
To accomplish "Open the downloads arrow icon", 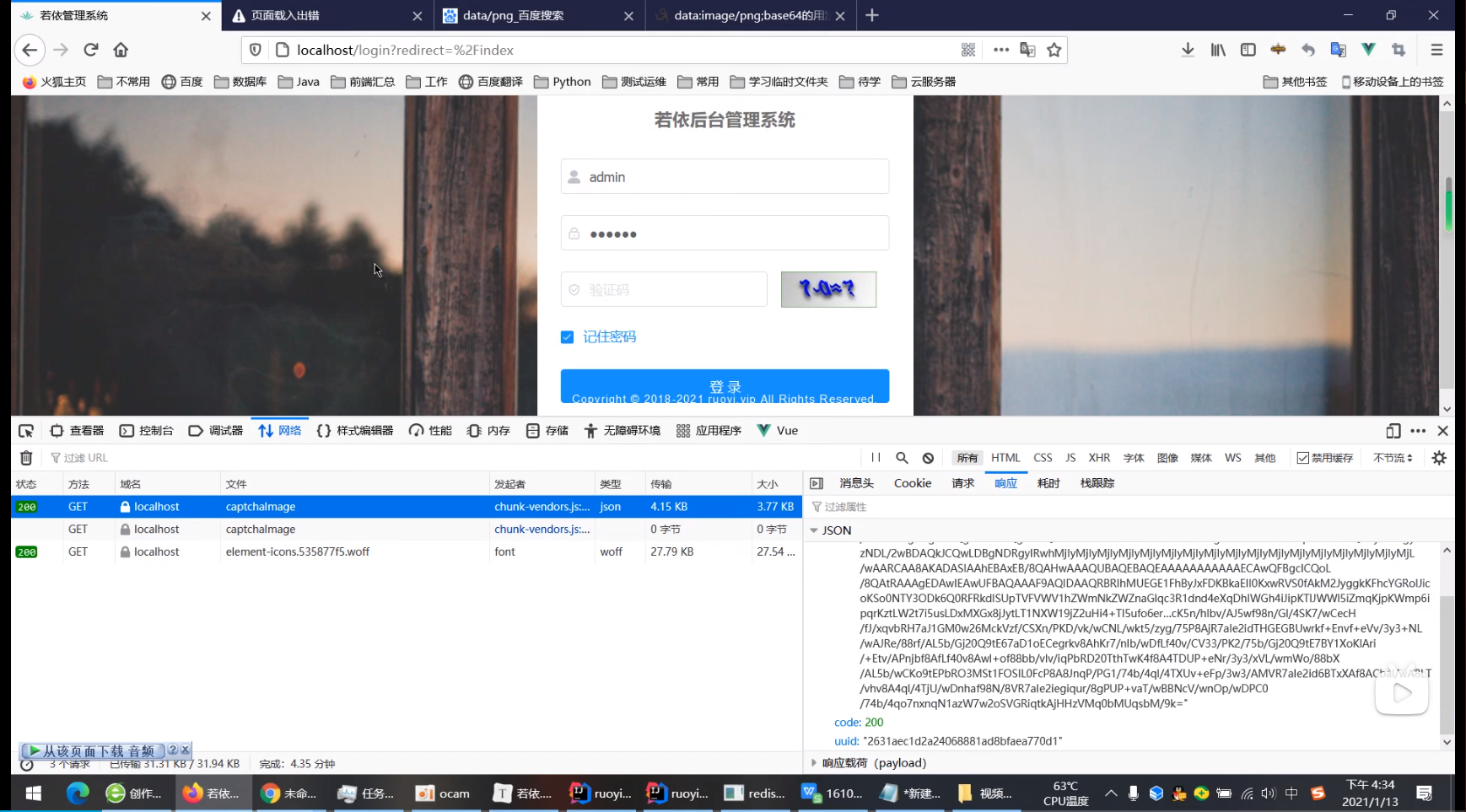I will [1188, 50].
